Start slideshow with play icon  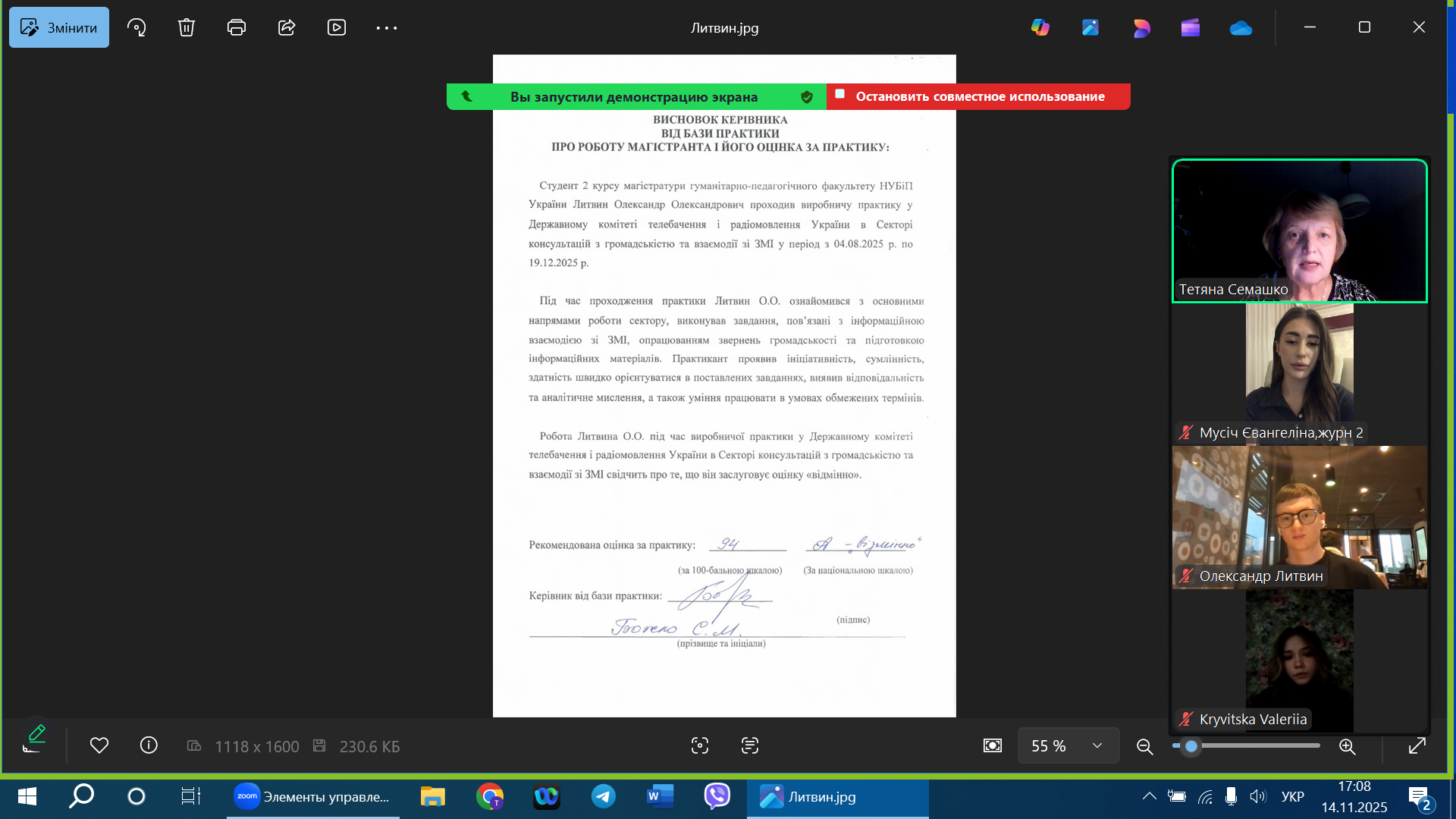coord(337,28)
